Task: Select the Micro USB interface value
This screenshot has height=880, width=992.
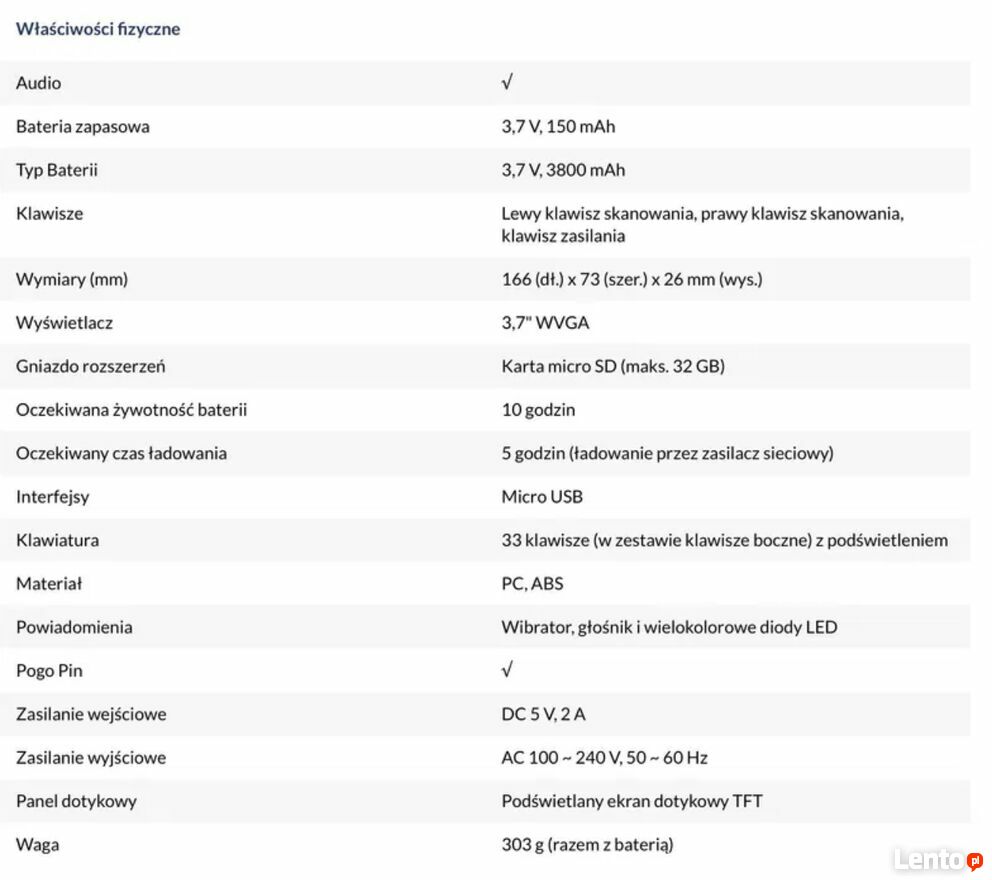Action: click(542, 497)
